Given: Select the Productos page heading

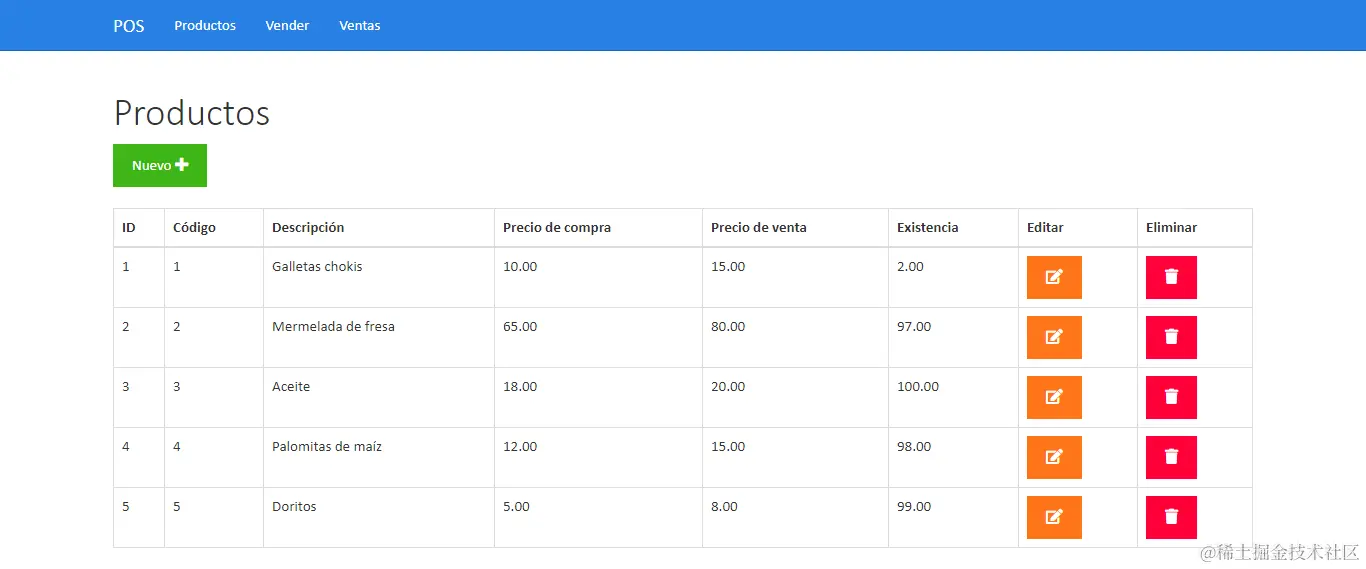Looking at the screenshot, I should (192, 113).
